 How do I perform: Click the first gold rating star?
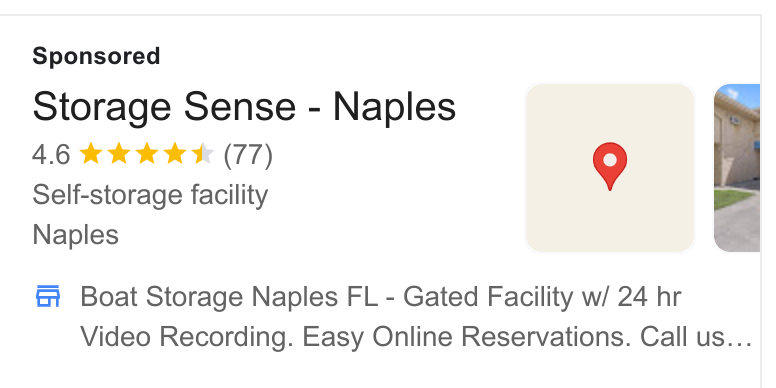[91, 153]
